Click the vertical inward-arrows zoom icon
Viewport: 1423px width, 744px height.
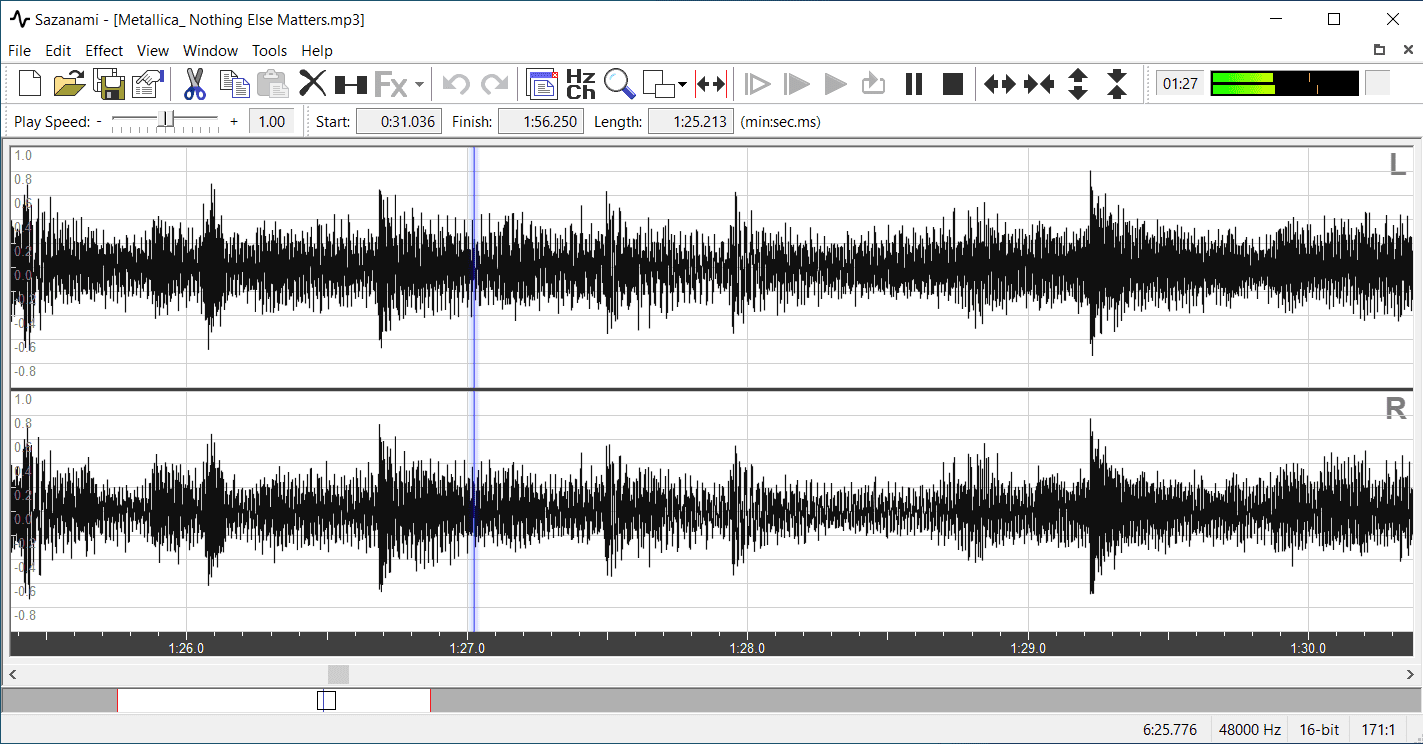click(x=1117, y=84)
